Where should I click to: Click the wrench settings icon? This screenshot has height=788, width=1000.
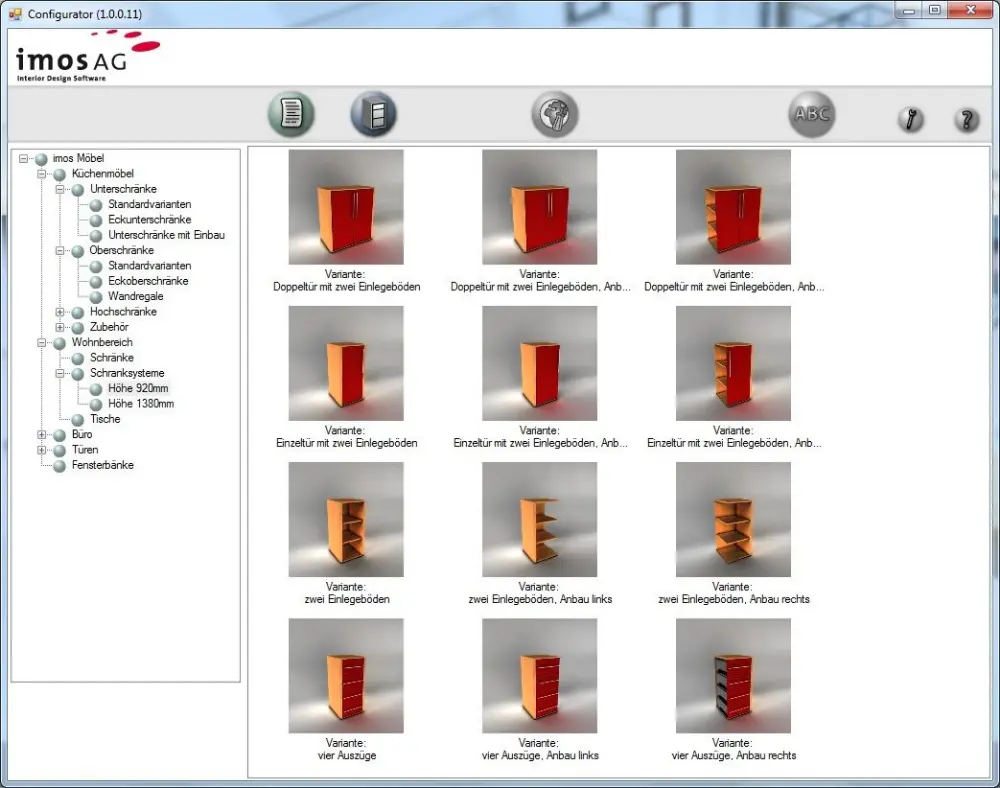910,119
